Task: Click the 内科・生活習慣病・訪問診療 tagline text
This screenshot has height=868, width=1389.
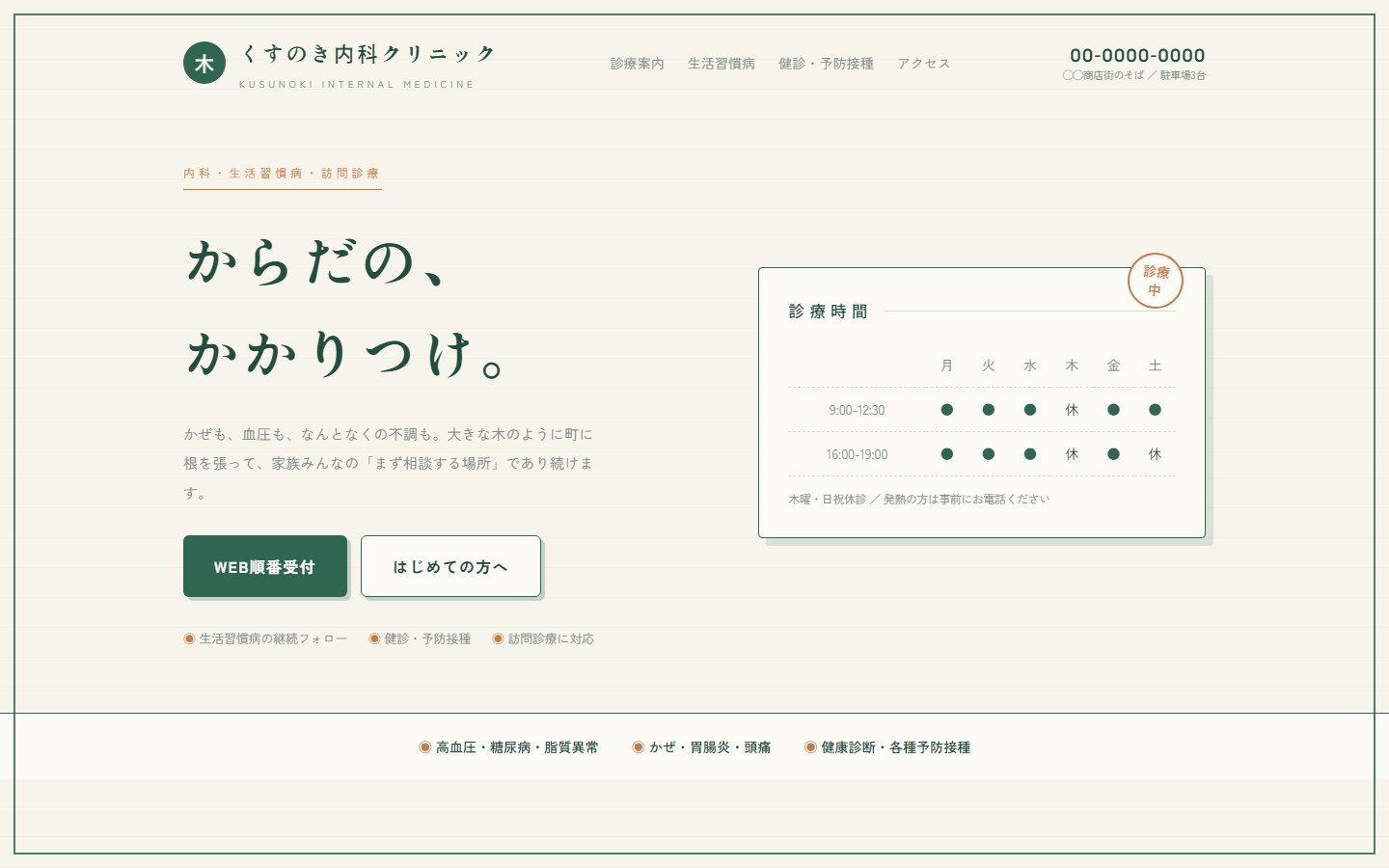Action: [x=282, y=174]
